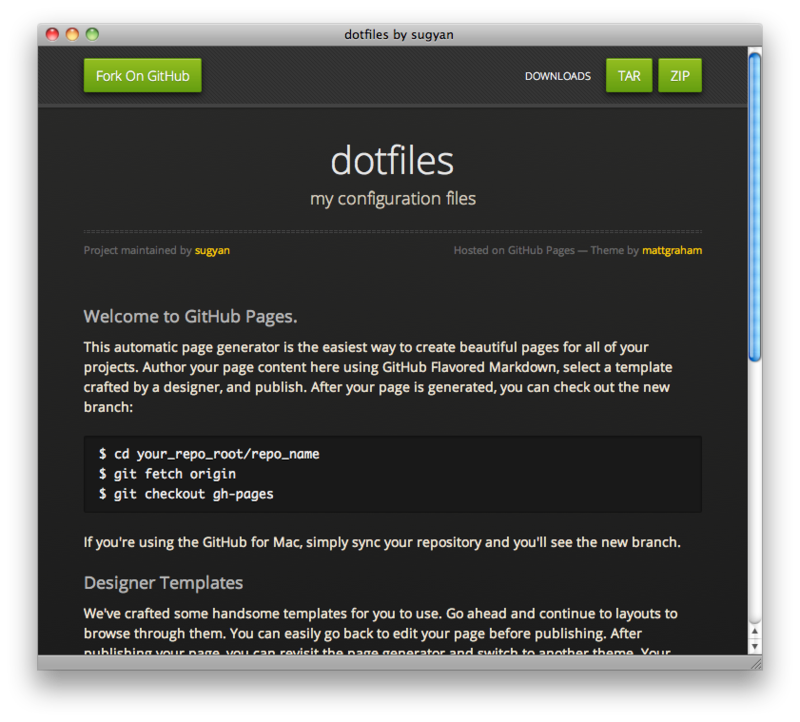Viewport: 800px width, 722px height.
Task: Open the sugyan maintainer link
Action: pyautogui.click(x=212, y=251)
